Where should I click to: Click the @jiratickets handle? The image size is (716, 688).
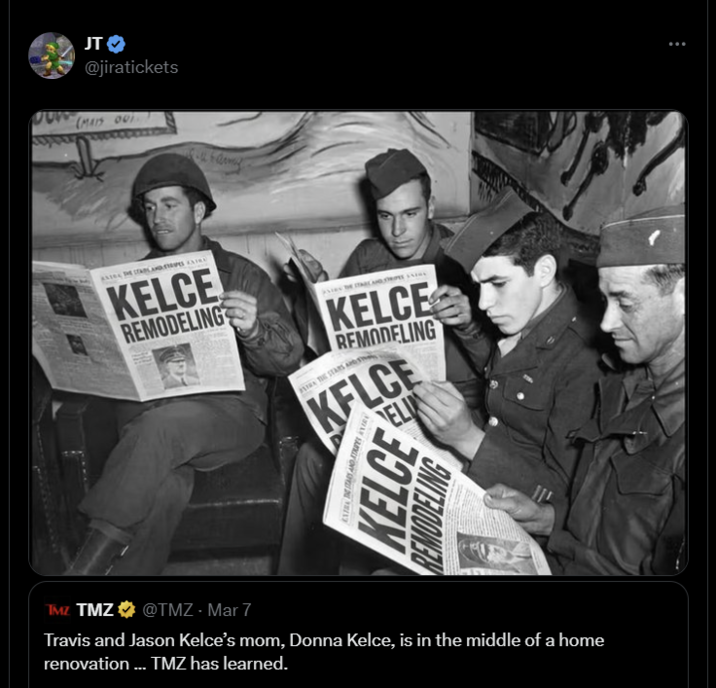[x=132, y=67]
